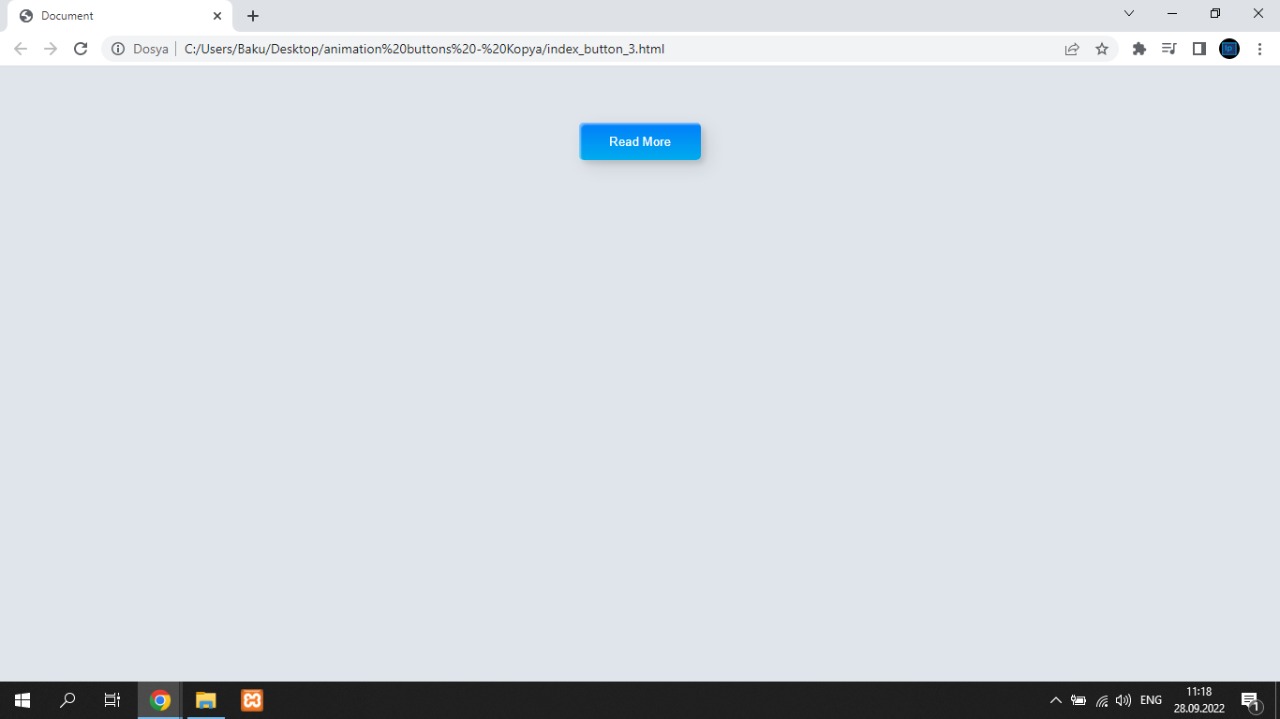Image resolution: width=1280 pixels, height=719 pixels.
Task: Click the back navigation arrow
Action: [x=20, y=48]
